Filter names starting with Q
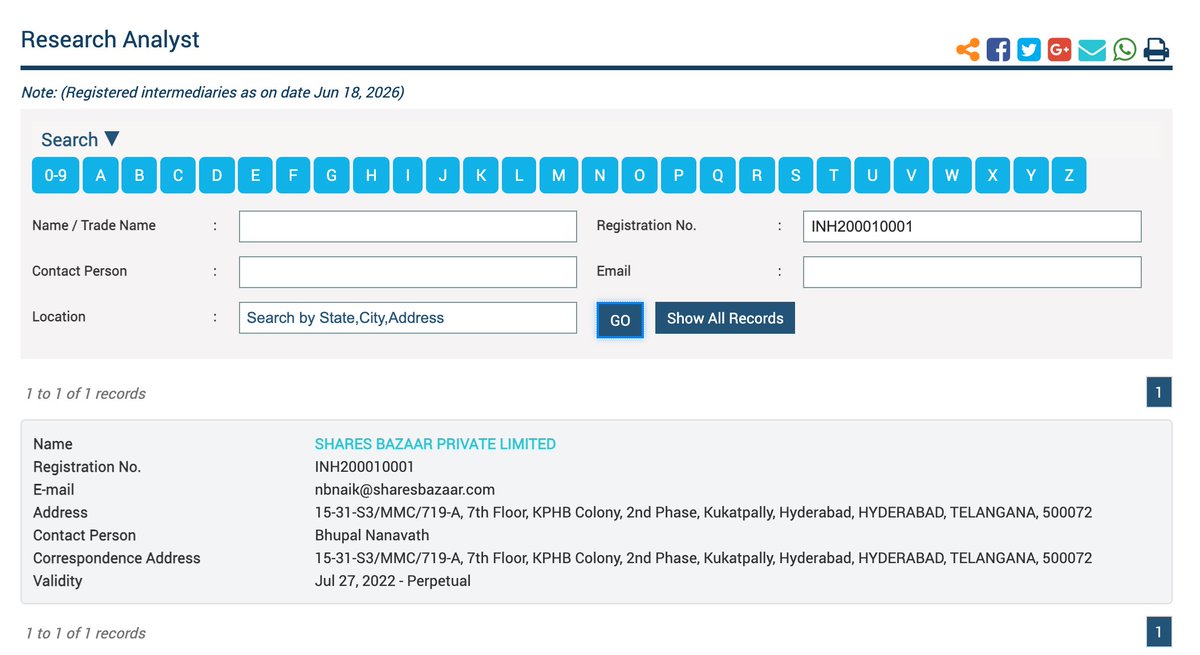The width and height of the screenshot is (1200, 655). (x=718, y=175)
